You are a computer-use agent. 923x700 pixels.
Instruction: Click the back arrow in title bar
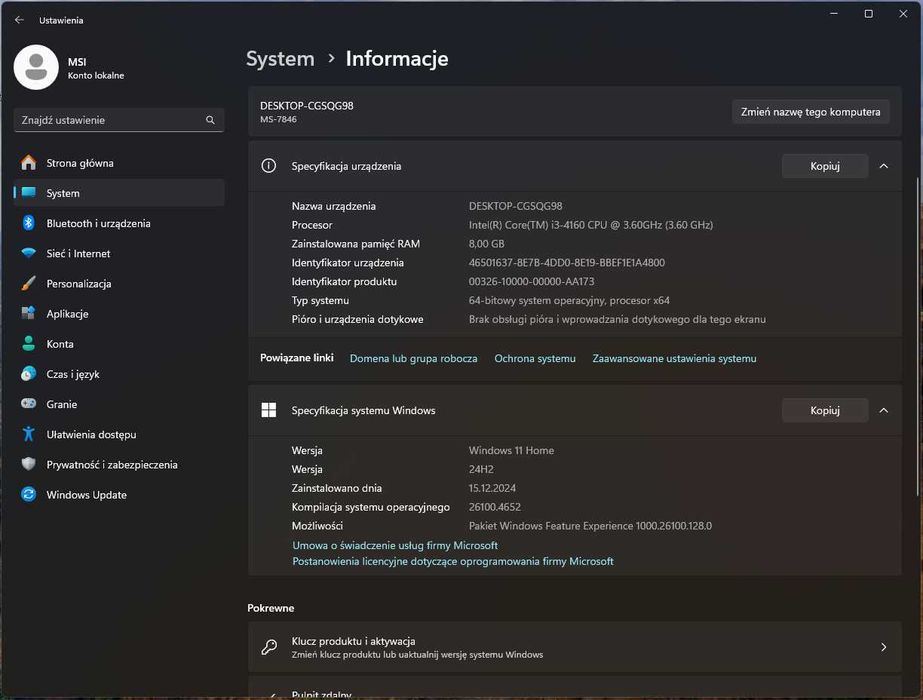[19, 20]
